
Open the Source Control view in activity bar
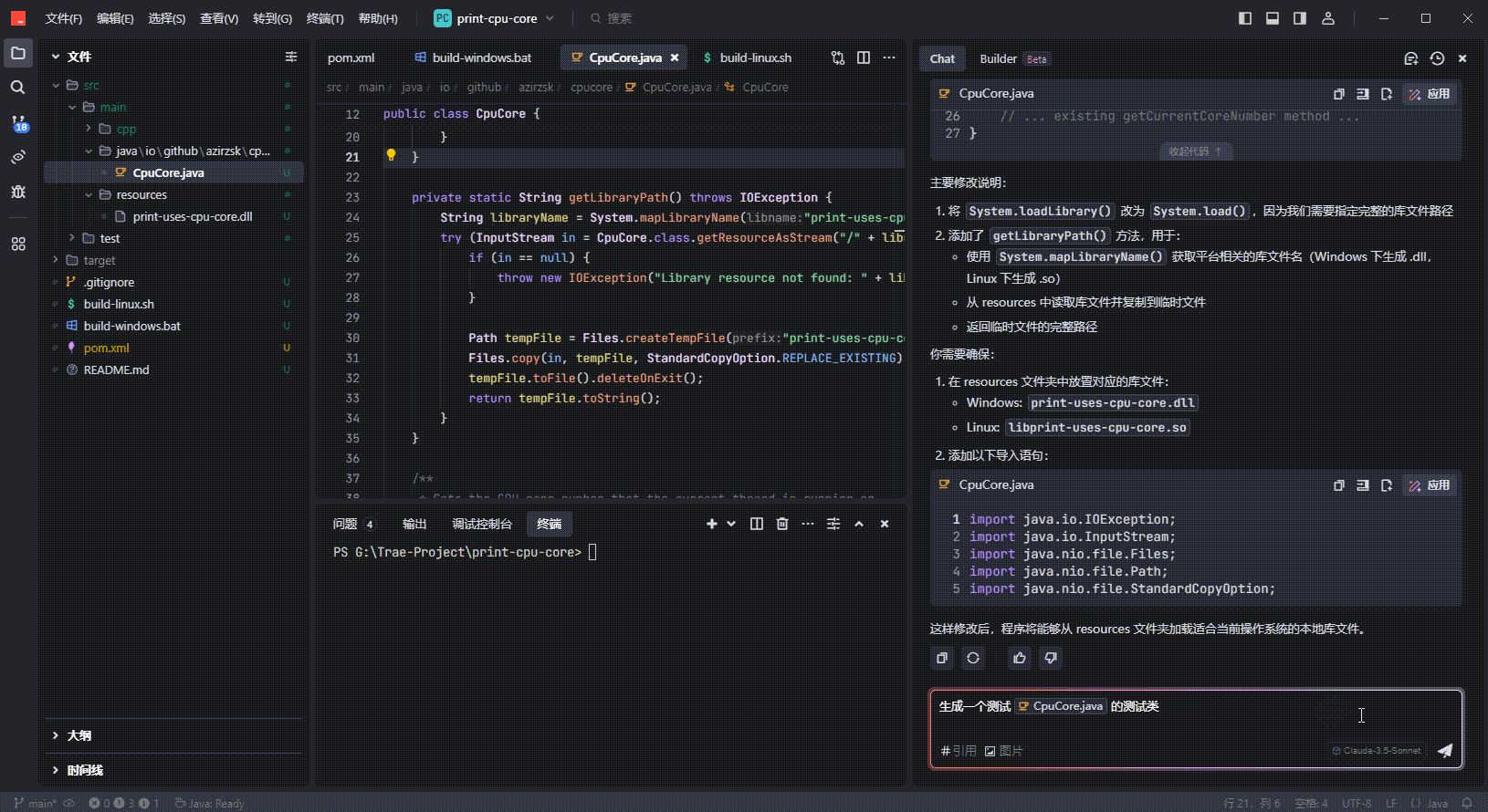tap(18, 122)
